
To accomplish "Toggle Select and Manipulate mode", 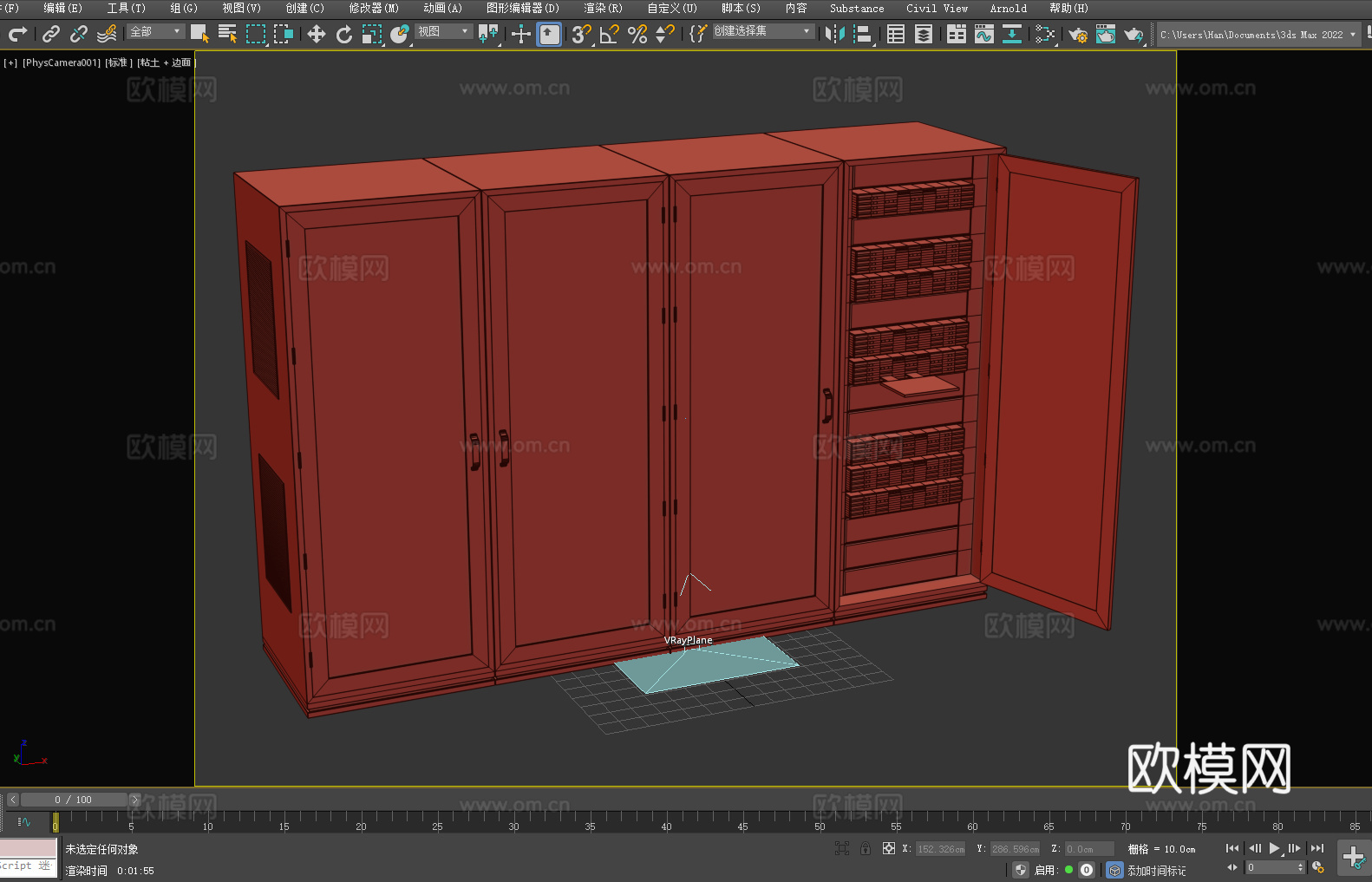I will tap(521, 34).
